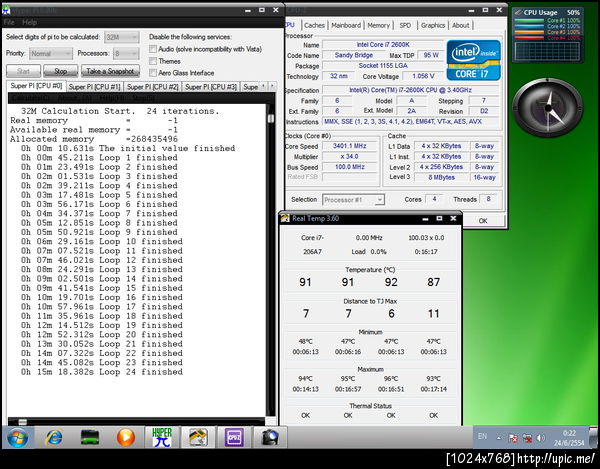Click the disabled Start button
Image resolution: width=600 pixels, height=469 pixels.
(23, 71)
